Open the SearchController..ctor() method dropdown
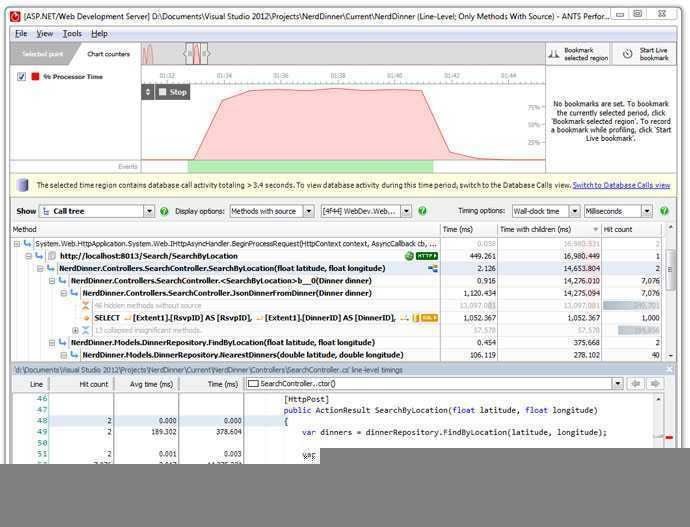Viewport: 690px width, 527px height. point(435,384)
